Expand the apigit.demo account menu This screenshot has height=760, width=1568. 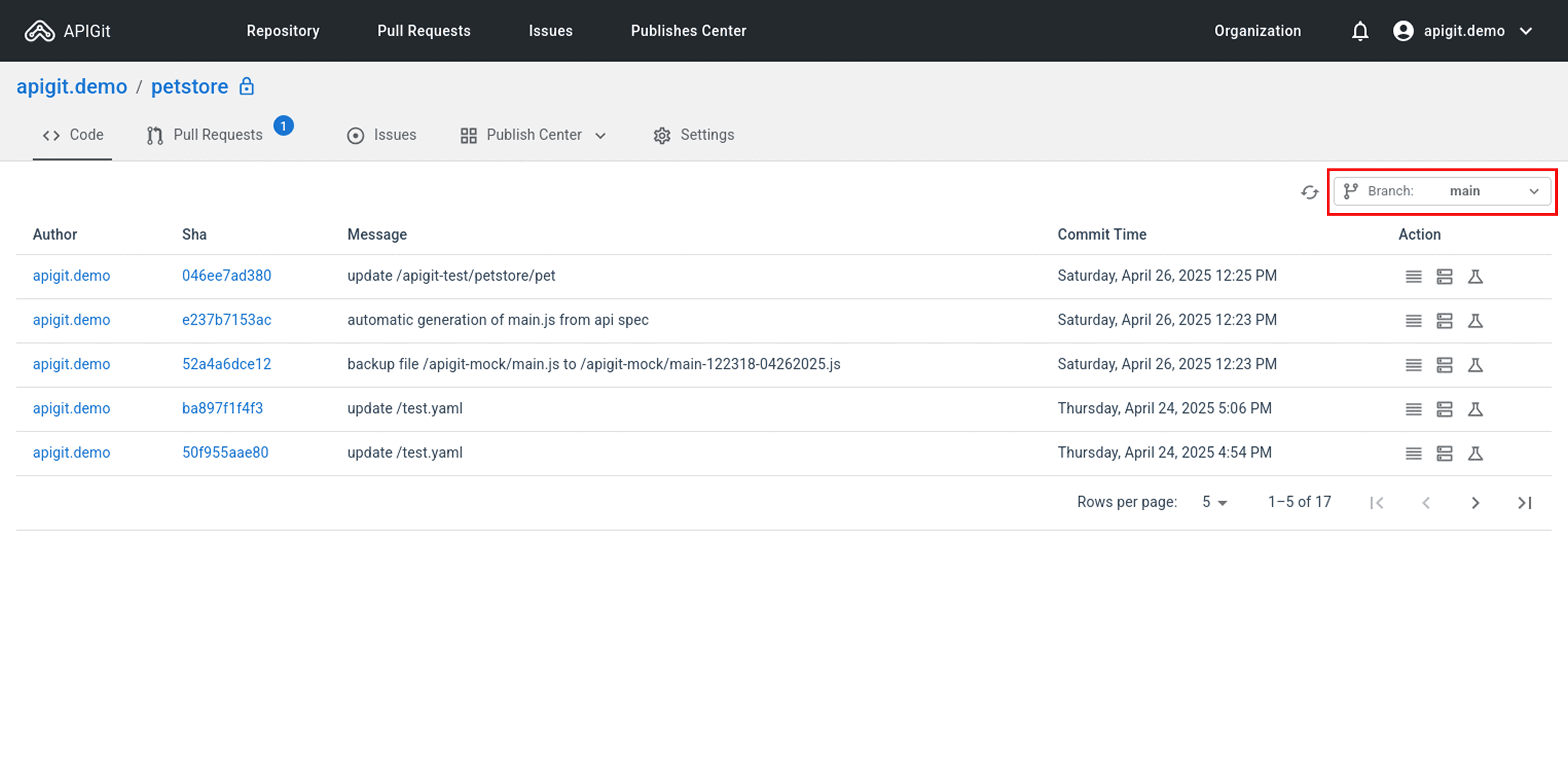[1526, 31]
